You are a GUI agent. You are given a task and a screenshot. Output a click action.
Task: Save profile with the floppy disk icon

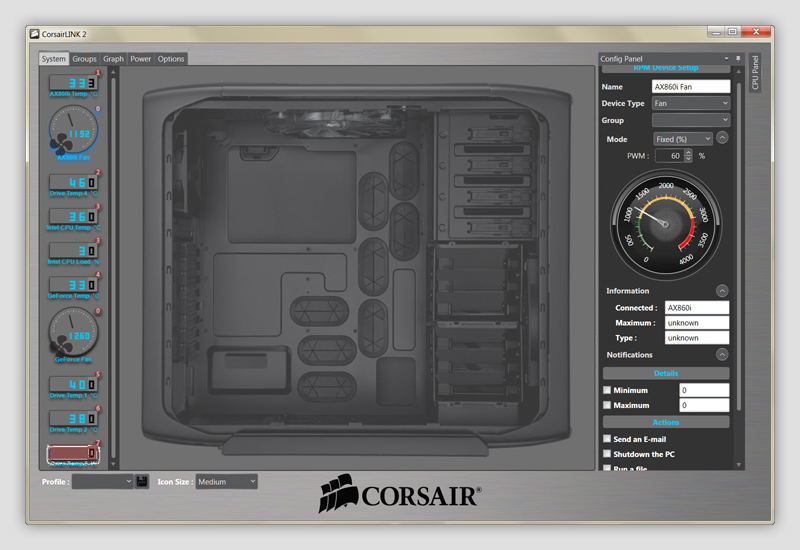[x=142, y=481]
